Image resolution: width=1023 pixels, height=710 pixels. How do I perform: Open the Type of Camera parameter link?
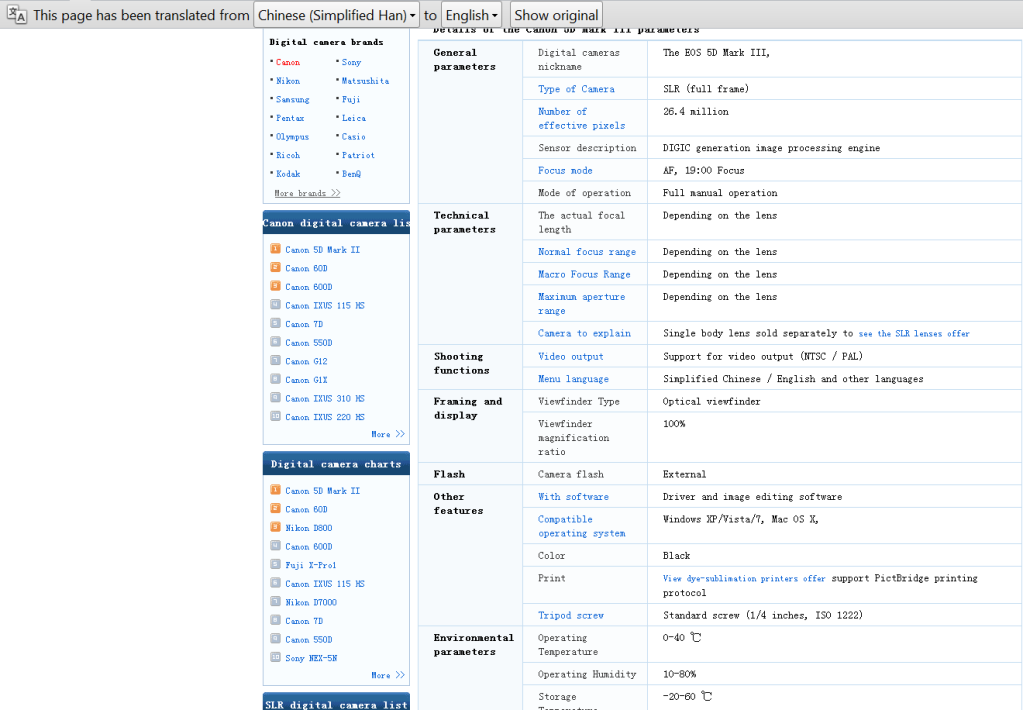tap(576, 89)
